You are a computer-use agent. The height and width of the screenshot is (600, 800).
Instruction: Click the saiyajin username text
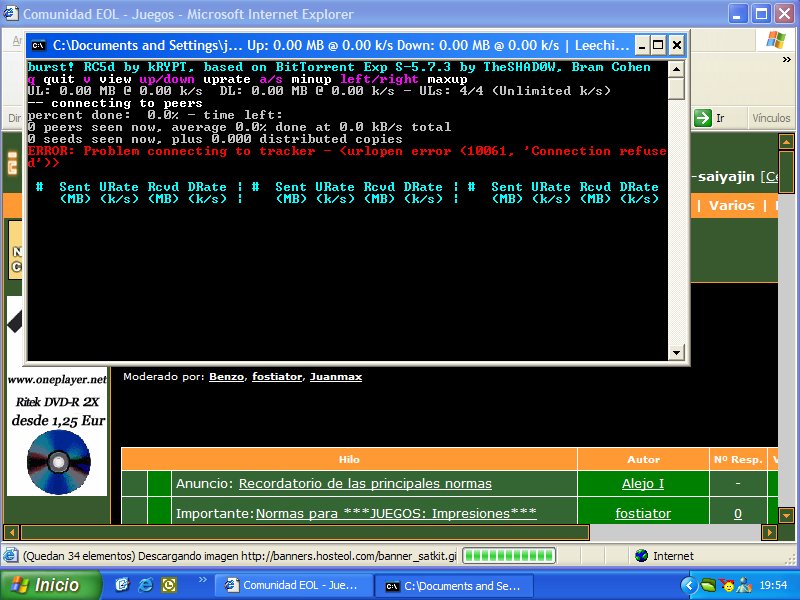[726, 177]
